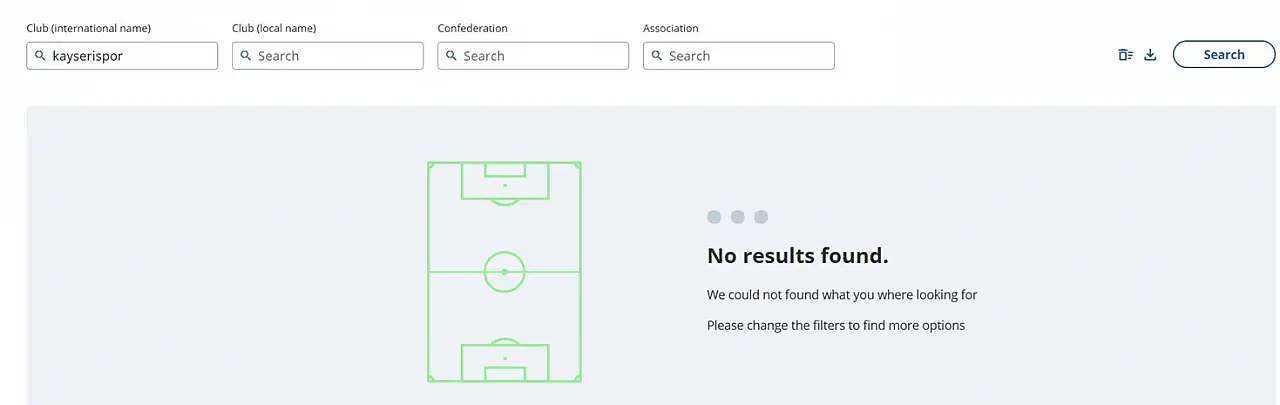
Task: Click the "Confederation" field label
Action: tap(472, 28)
